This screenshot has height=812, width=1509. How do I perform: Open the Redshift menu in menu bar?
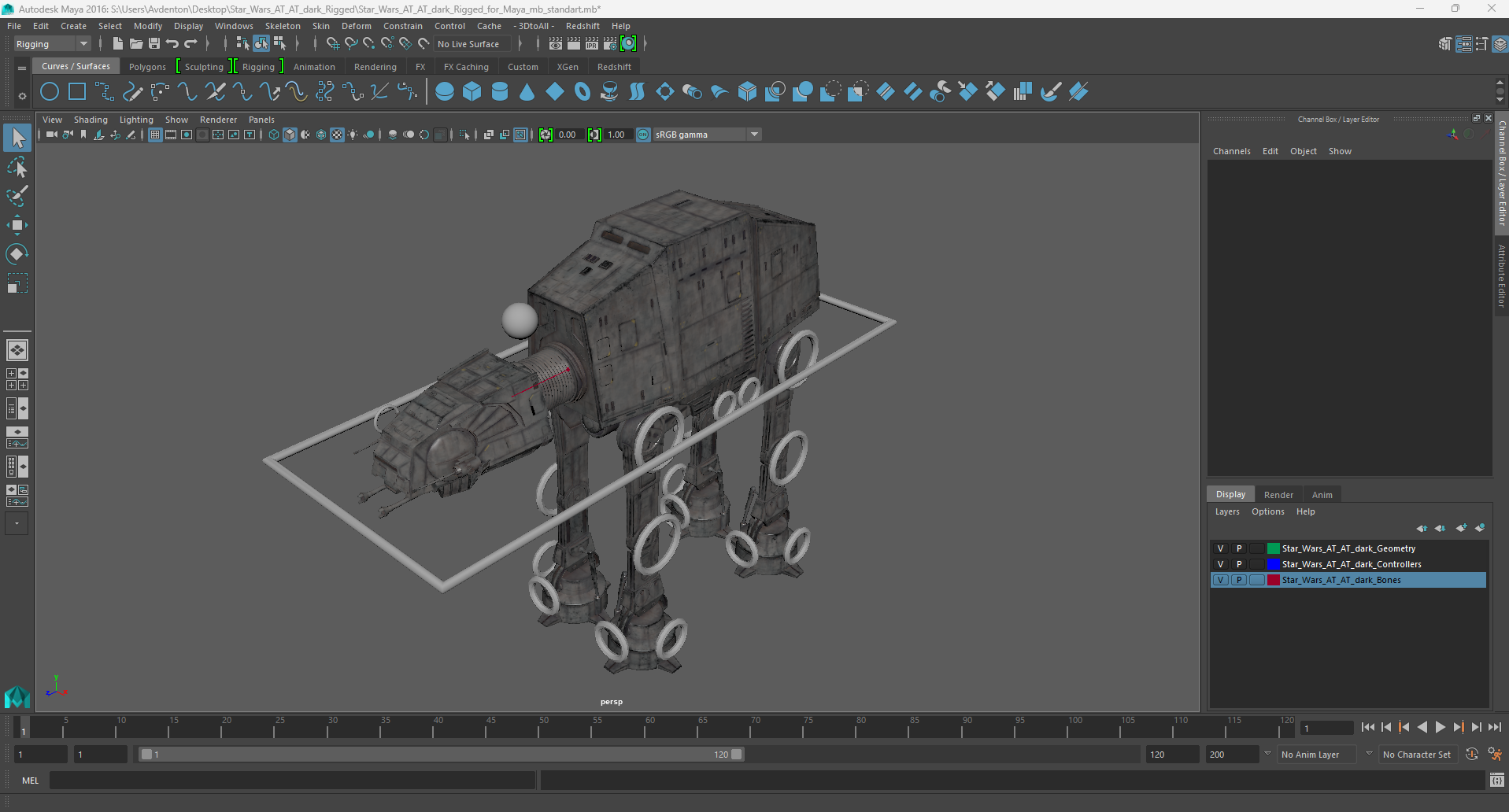(x=583, y=26)
